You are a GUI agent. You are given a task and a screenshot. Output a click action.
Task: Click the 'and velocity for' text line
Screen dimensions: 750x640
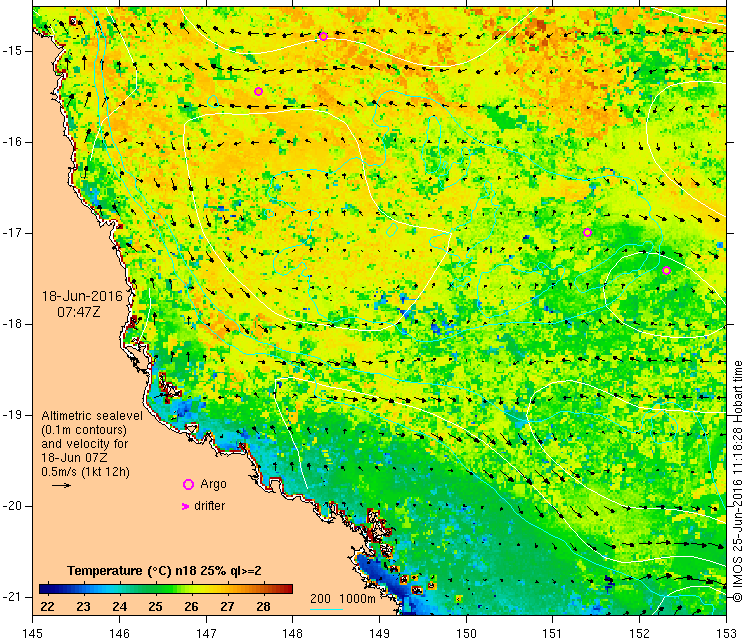(85, 444)
